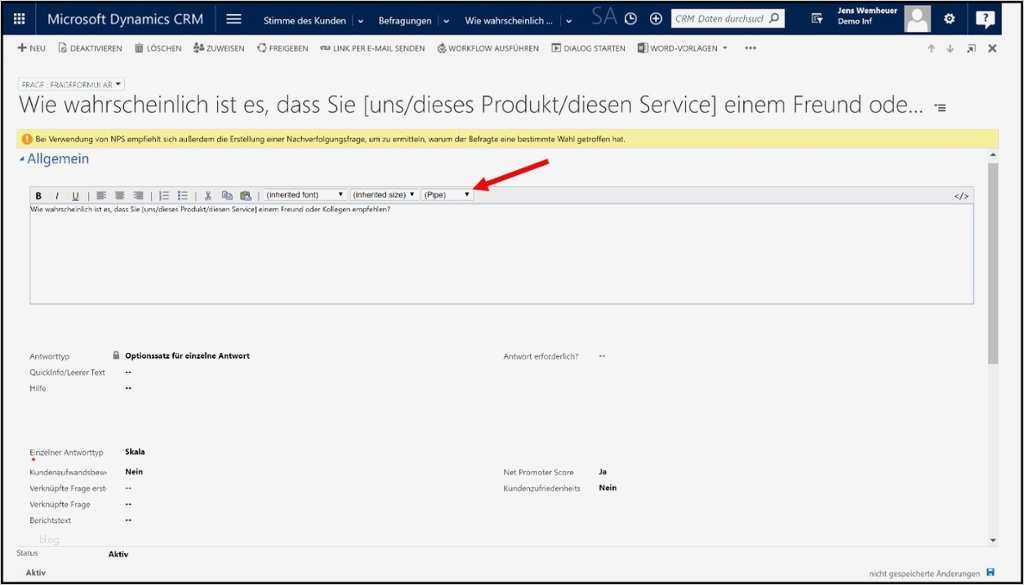Click the Zuweisen command
Viewport: 1024px width, 585px height.
tap(219, 48)
